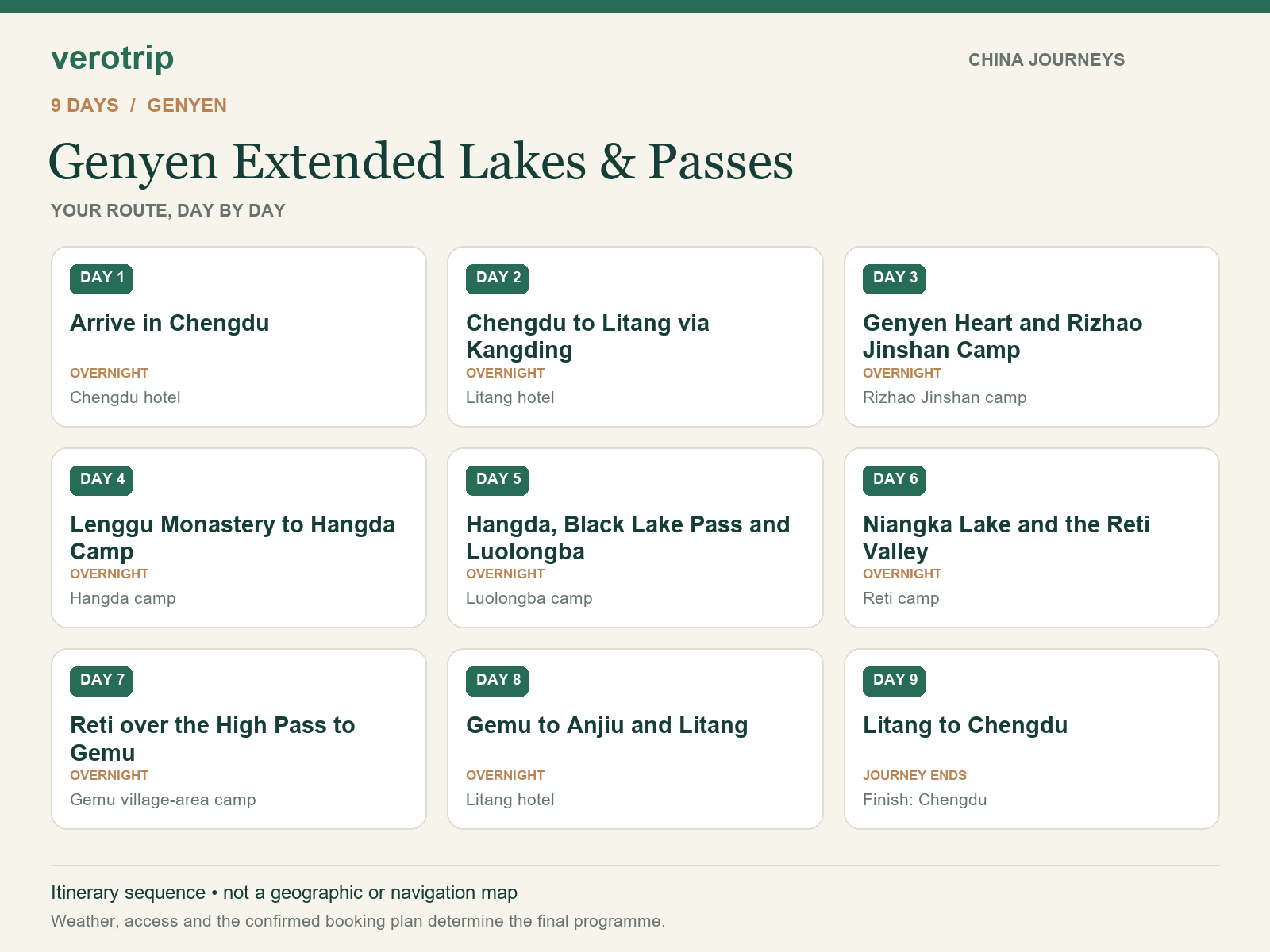Viewport: 1270px width, 952px height.
Task: Click the 'Weather, access and the confirmed booking' disclaimer
Action: click(x=358, y=921)
